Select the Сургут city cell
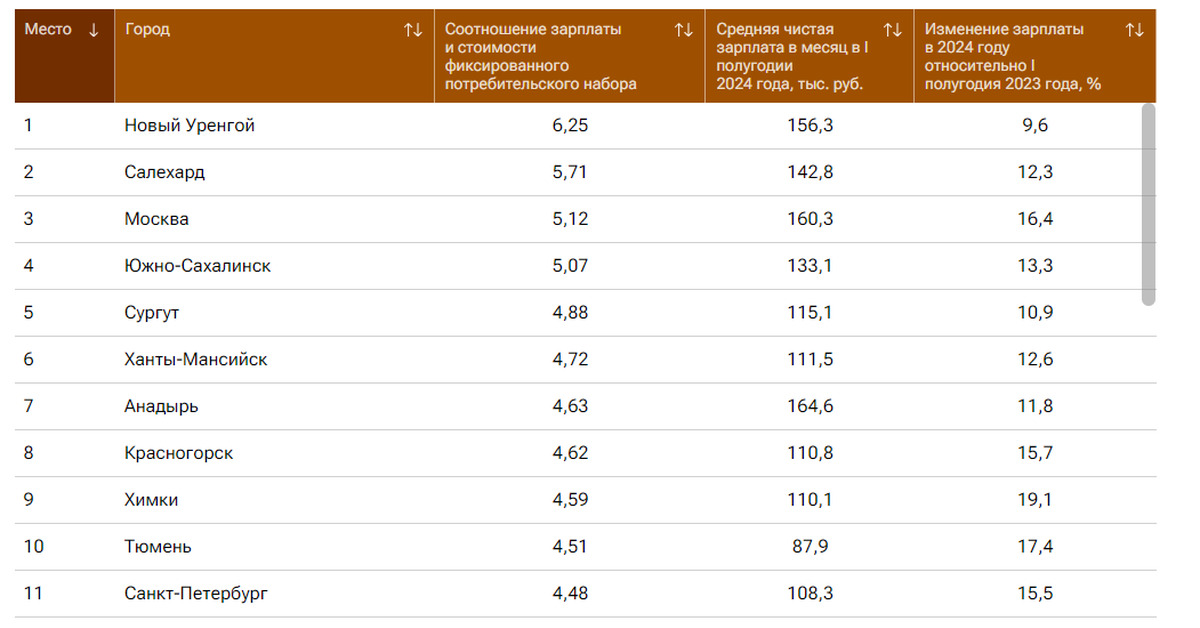 pyautogui.click(x=152, y=313)
